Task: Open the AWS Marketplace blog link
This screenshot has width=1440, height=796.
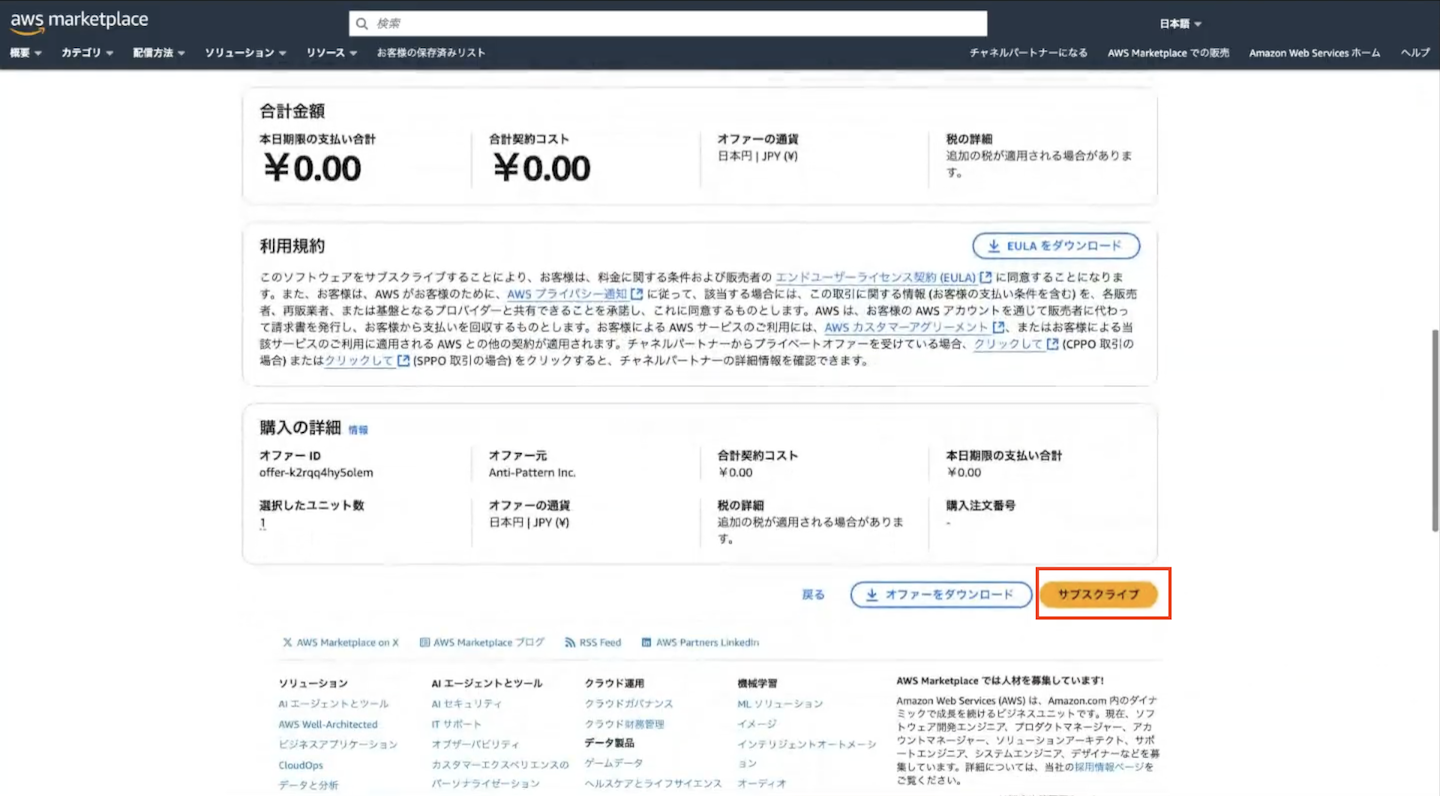Action: tap(482, 643)
